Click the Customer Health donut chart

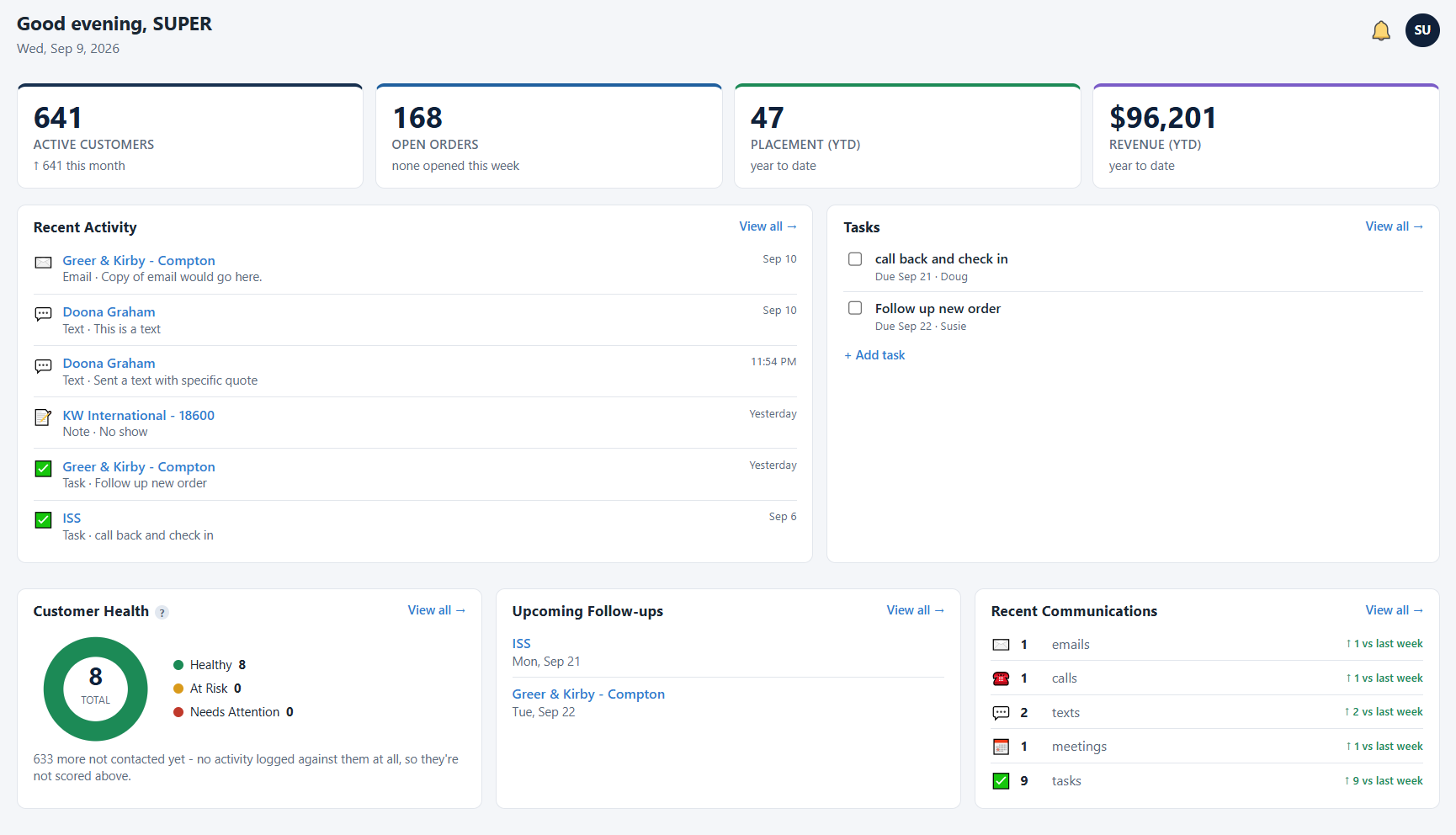click(95, 689)
